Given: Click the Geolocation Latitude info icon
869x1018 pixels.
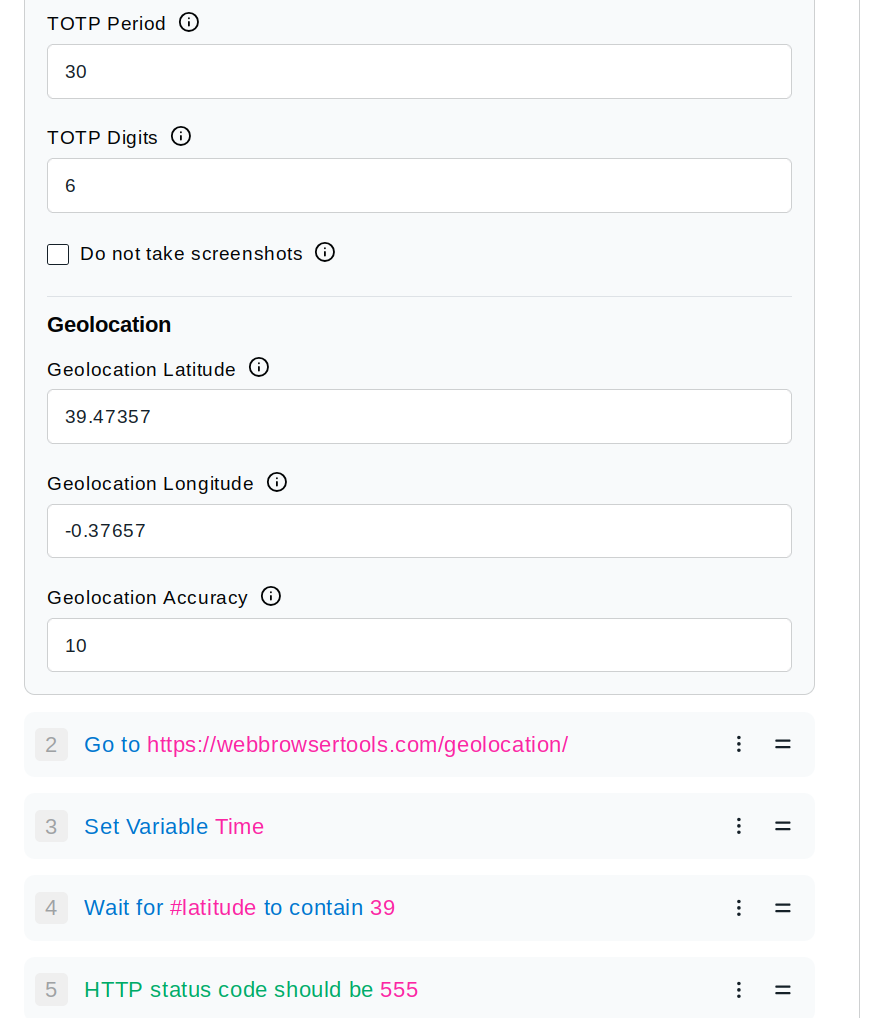Looking at the screenshot, I should coord(258,367).
